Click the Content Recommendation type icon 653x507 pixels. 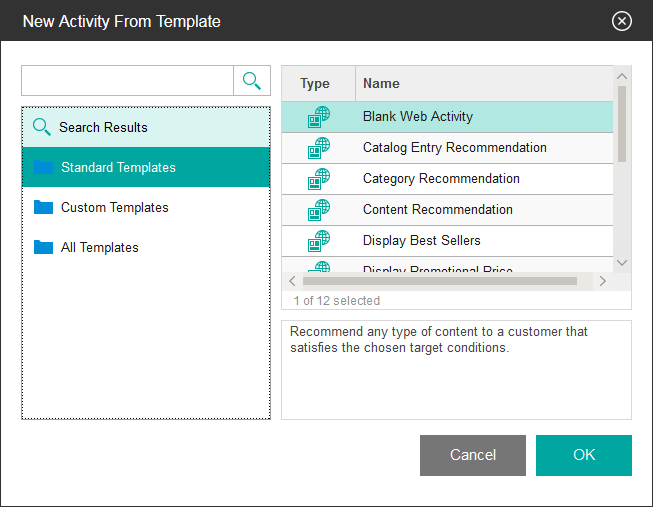[x=318, y=210]
